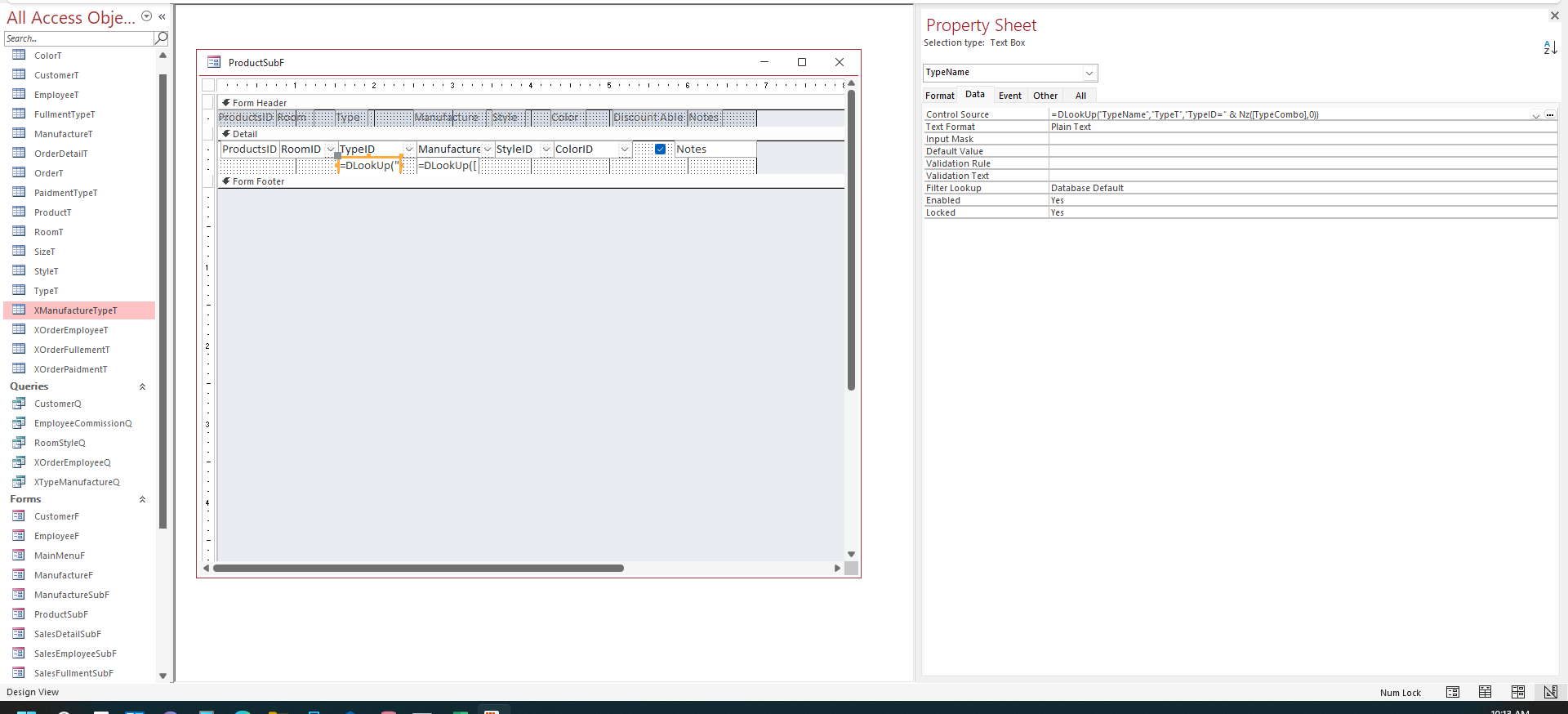Screen dimensions: 1568x714
Task: Collapse the navigation pane with shutter button
Action: [162, 16]
